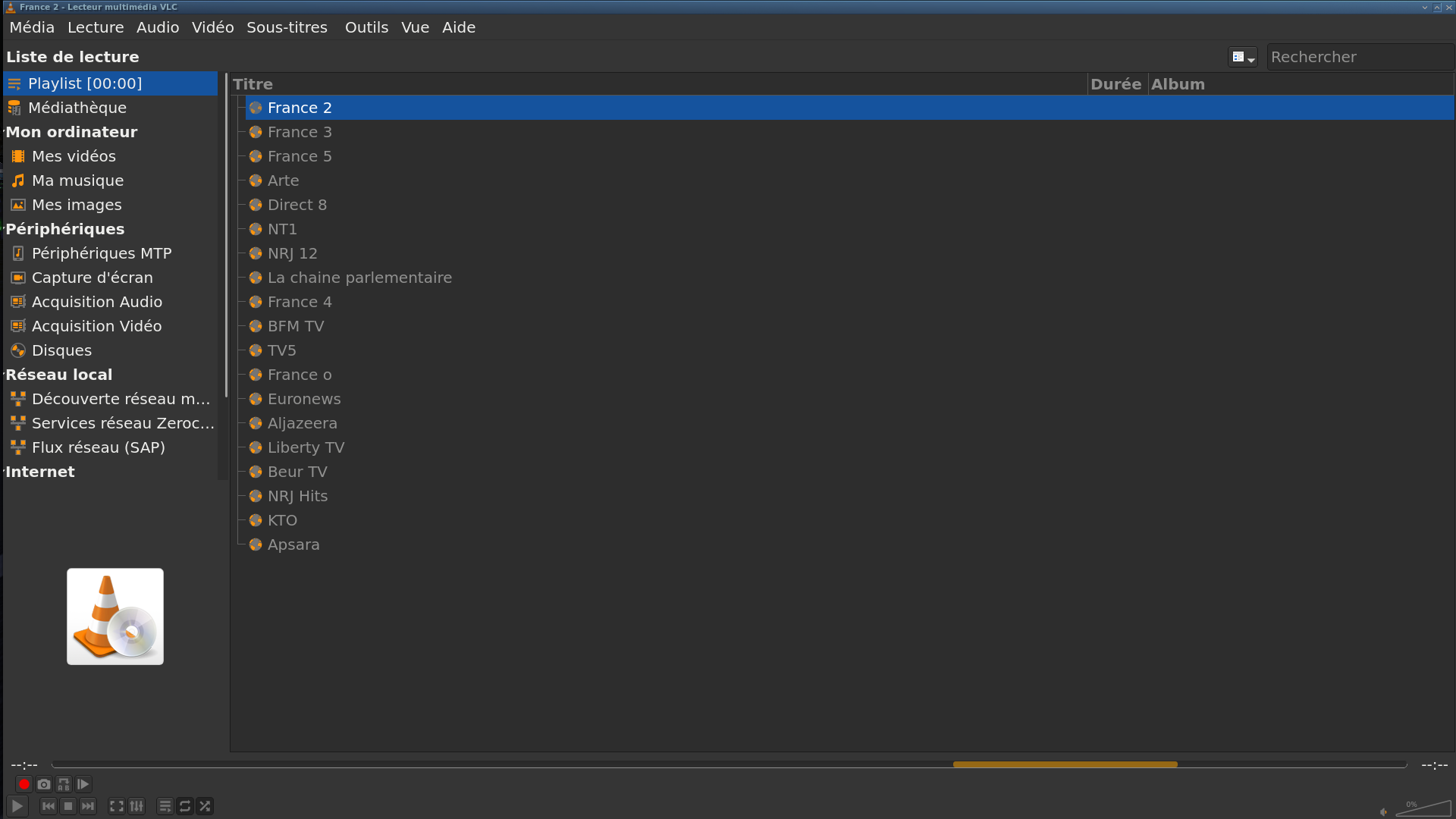Image resolution: width=1456 pixels, height=819 pixels.
Task: Select France 5 playlist item
Action: click(x=849, y=156)
